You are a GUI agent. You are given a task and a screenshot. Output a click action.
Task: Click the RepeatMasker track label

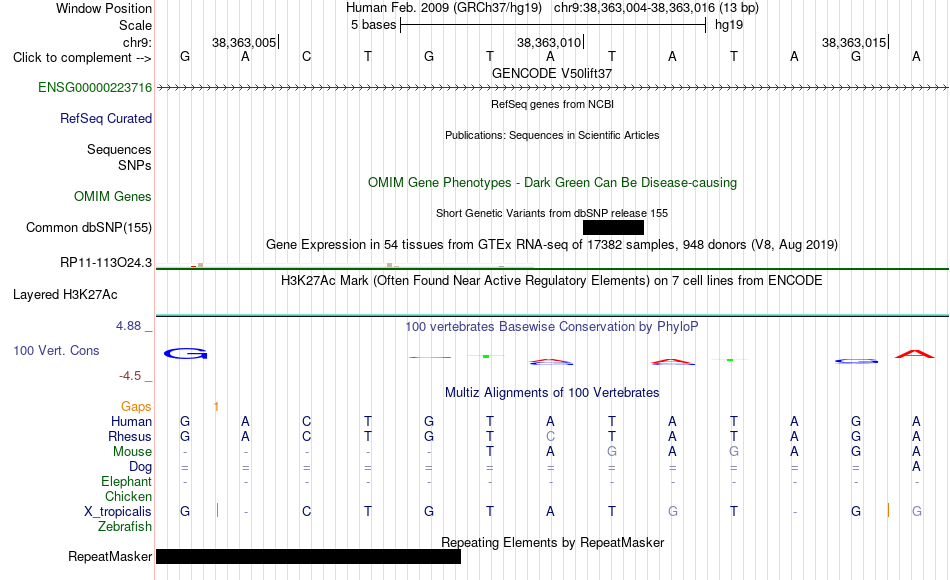click(110, 556)
